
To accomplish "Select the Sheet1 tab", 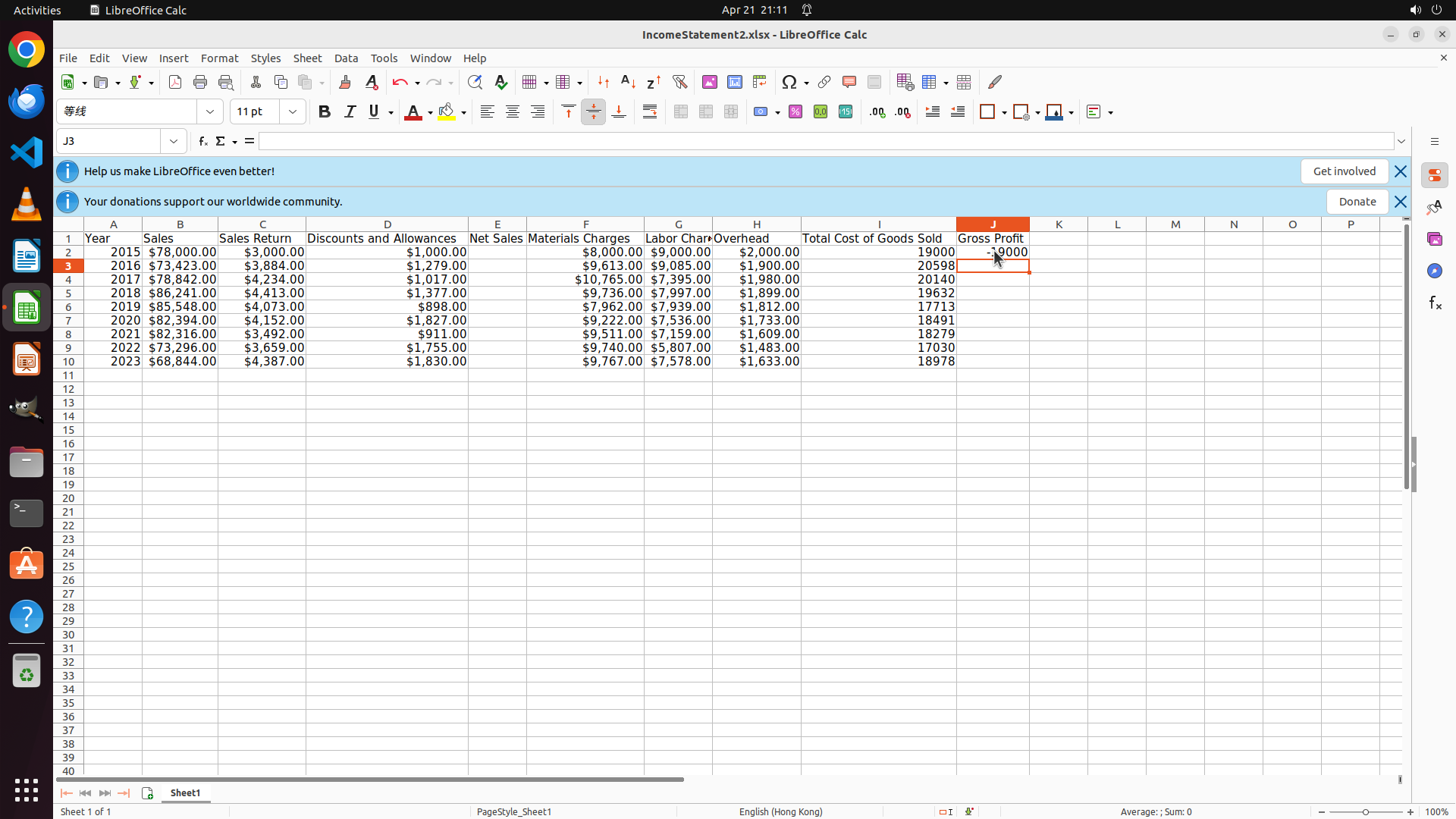I will 185,792.
